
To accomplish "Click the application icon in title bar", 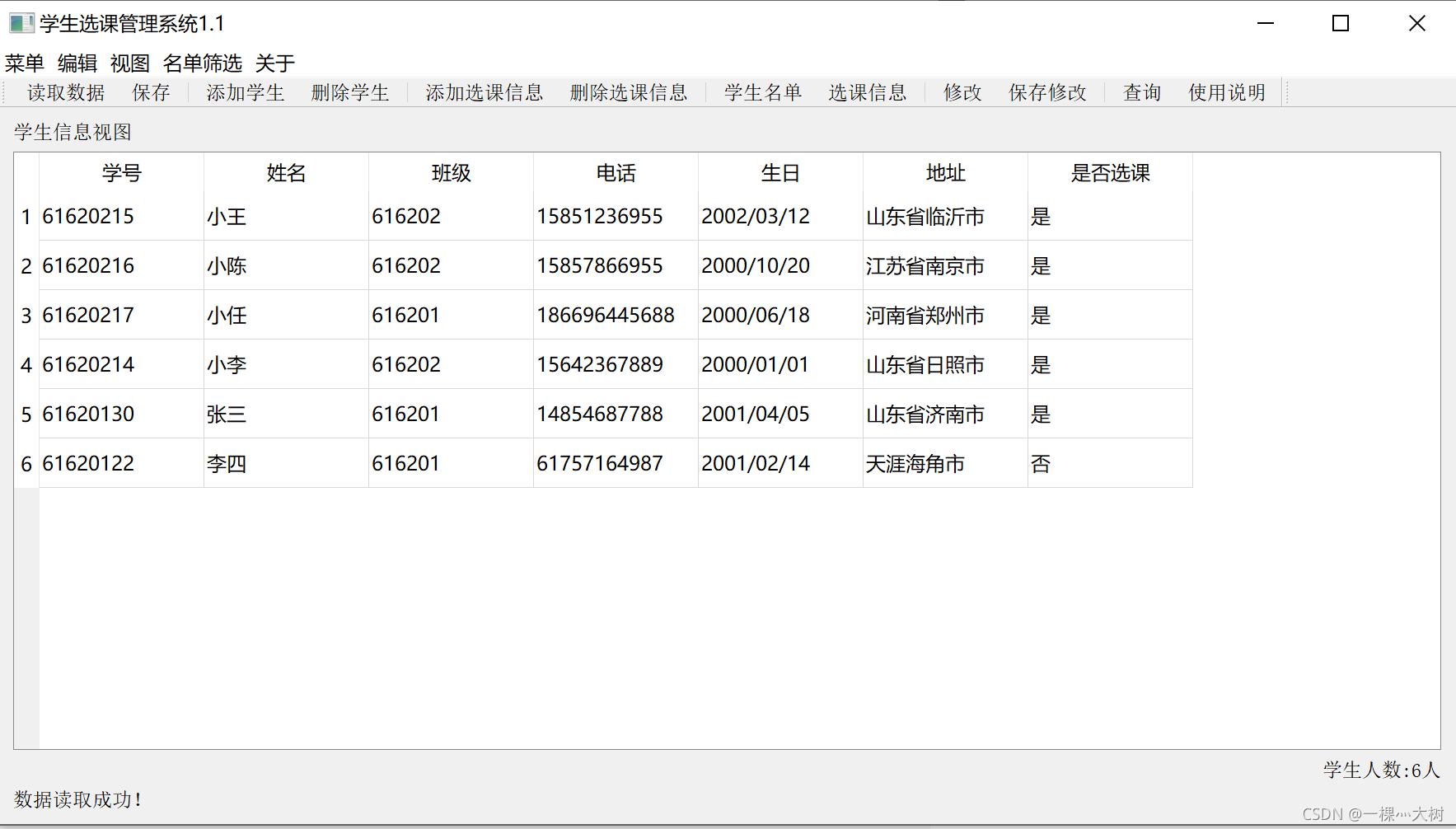I will [21, 23].
